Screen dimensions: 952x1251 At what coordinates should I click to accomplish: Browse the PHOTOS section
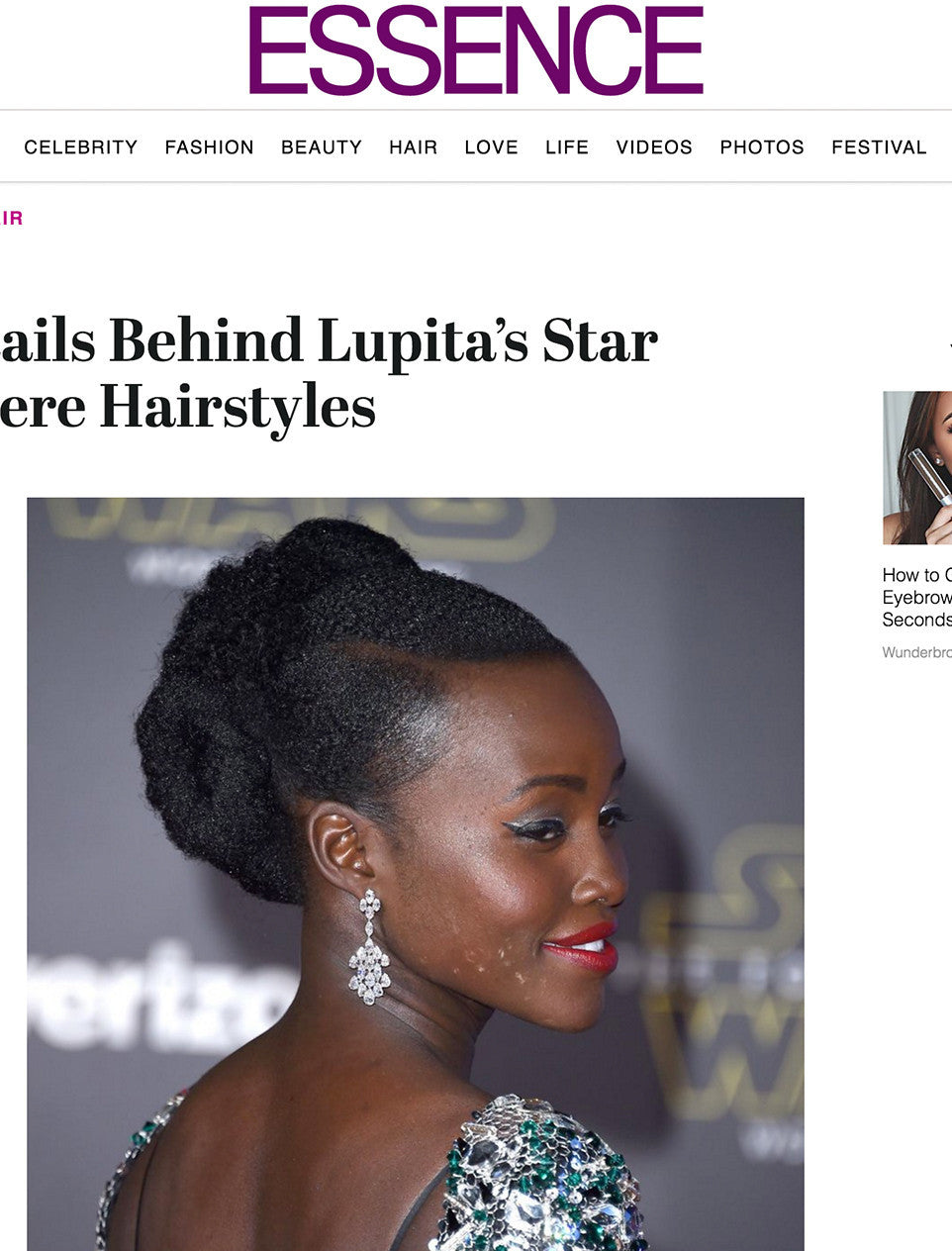click(x=762, y=147)
